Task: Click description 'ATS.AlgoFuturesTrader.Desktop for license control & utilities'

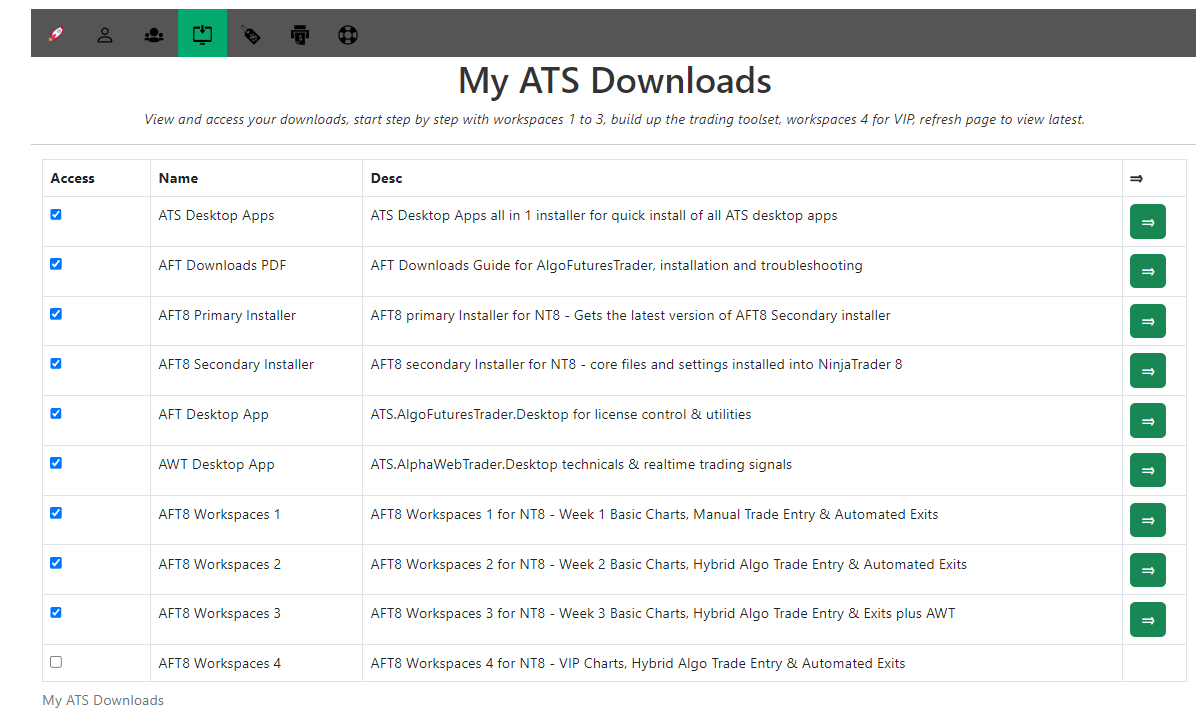Action: (561, 415)
